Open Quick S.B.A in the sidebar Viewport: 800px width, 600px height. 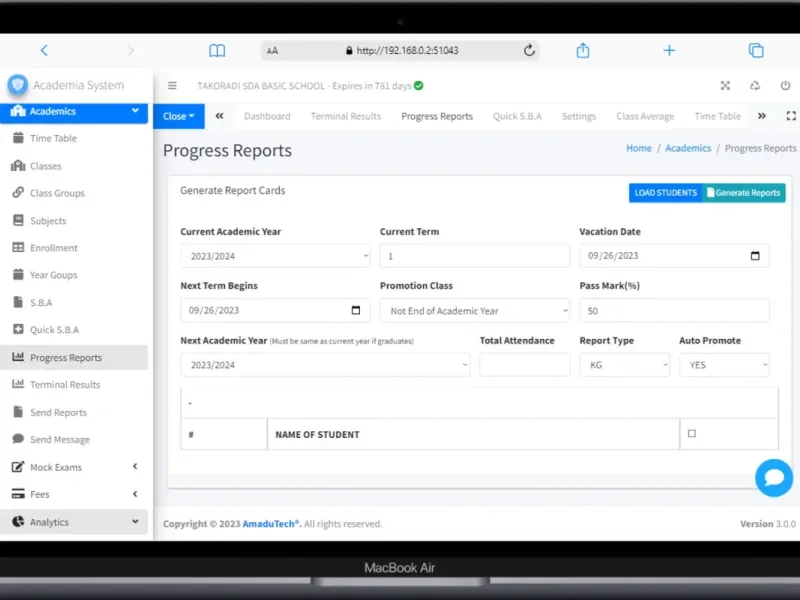pos(74,330)
